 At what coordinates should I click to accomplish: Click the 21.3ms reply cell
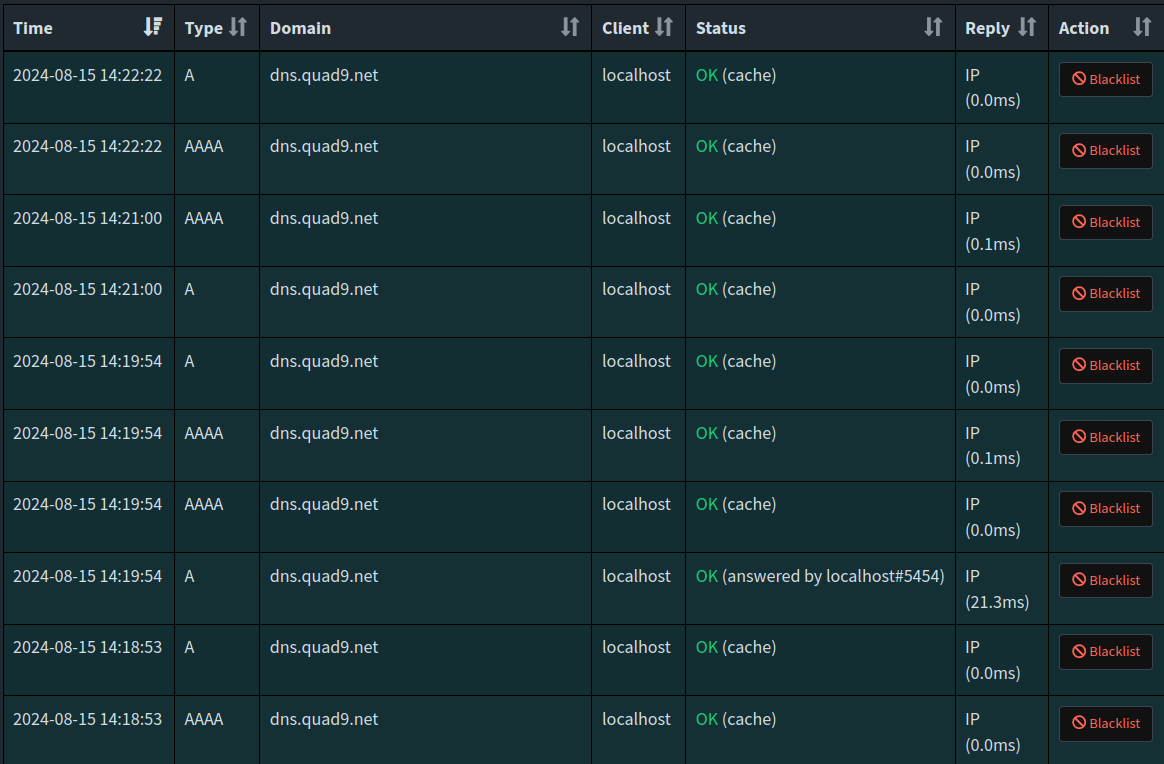996,602
